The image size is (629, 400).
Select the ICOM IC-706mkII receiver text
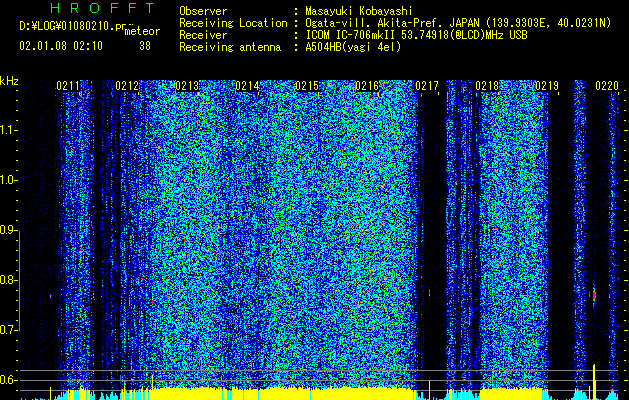[416, 35]
